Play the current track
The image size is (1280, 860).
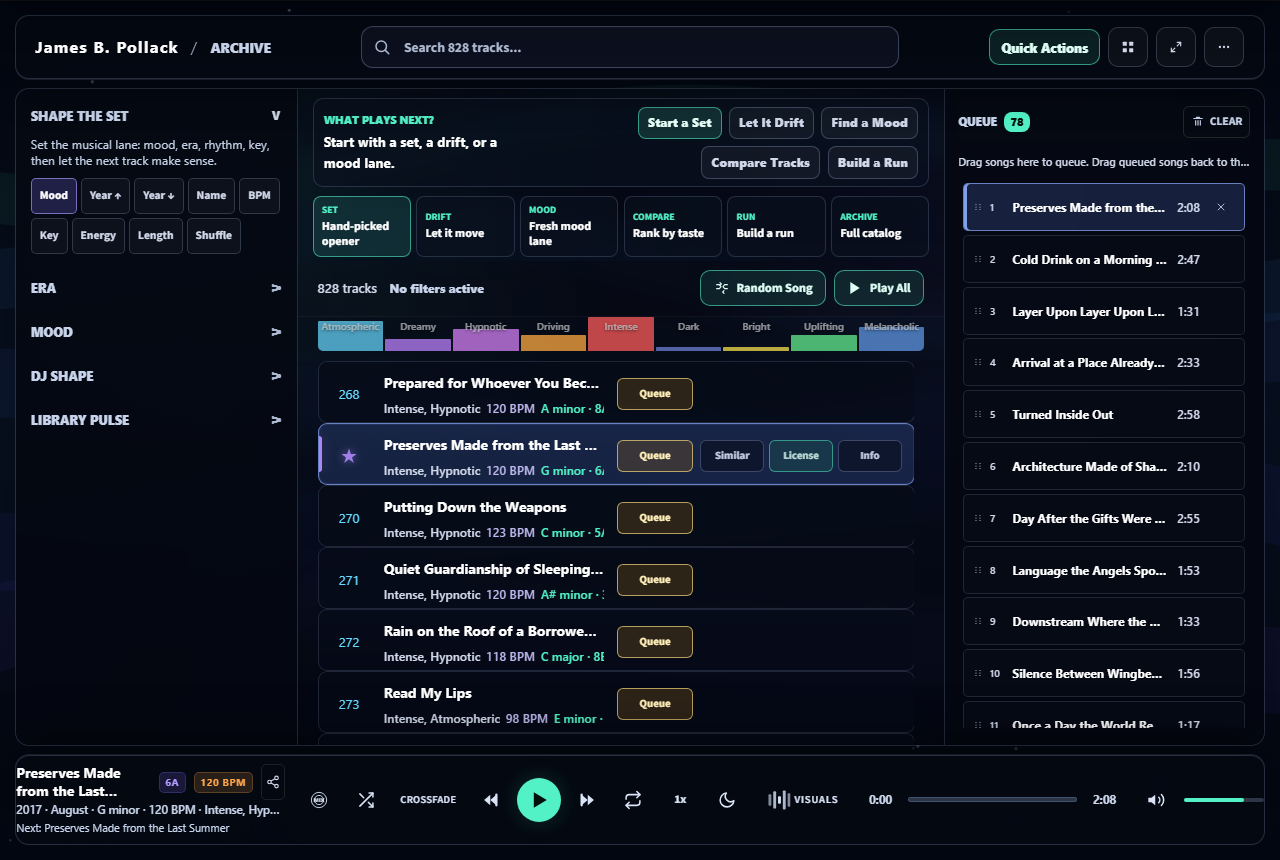[x=539, y=800]
